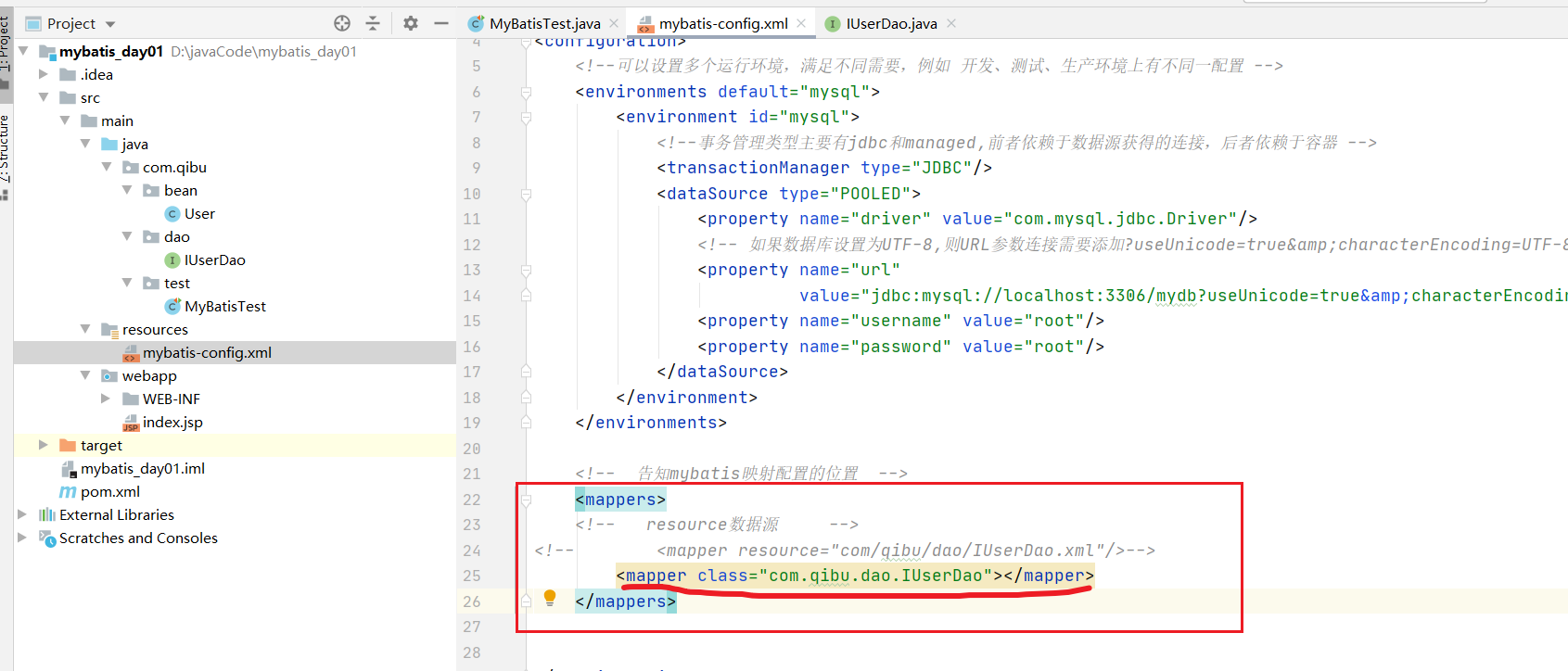Expand Scratches and Consoles node
This screenshot has width=1568, height=671.
point(23,538)
